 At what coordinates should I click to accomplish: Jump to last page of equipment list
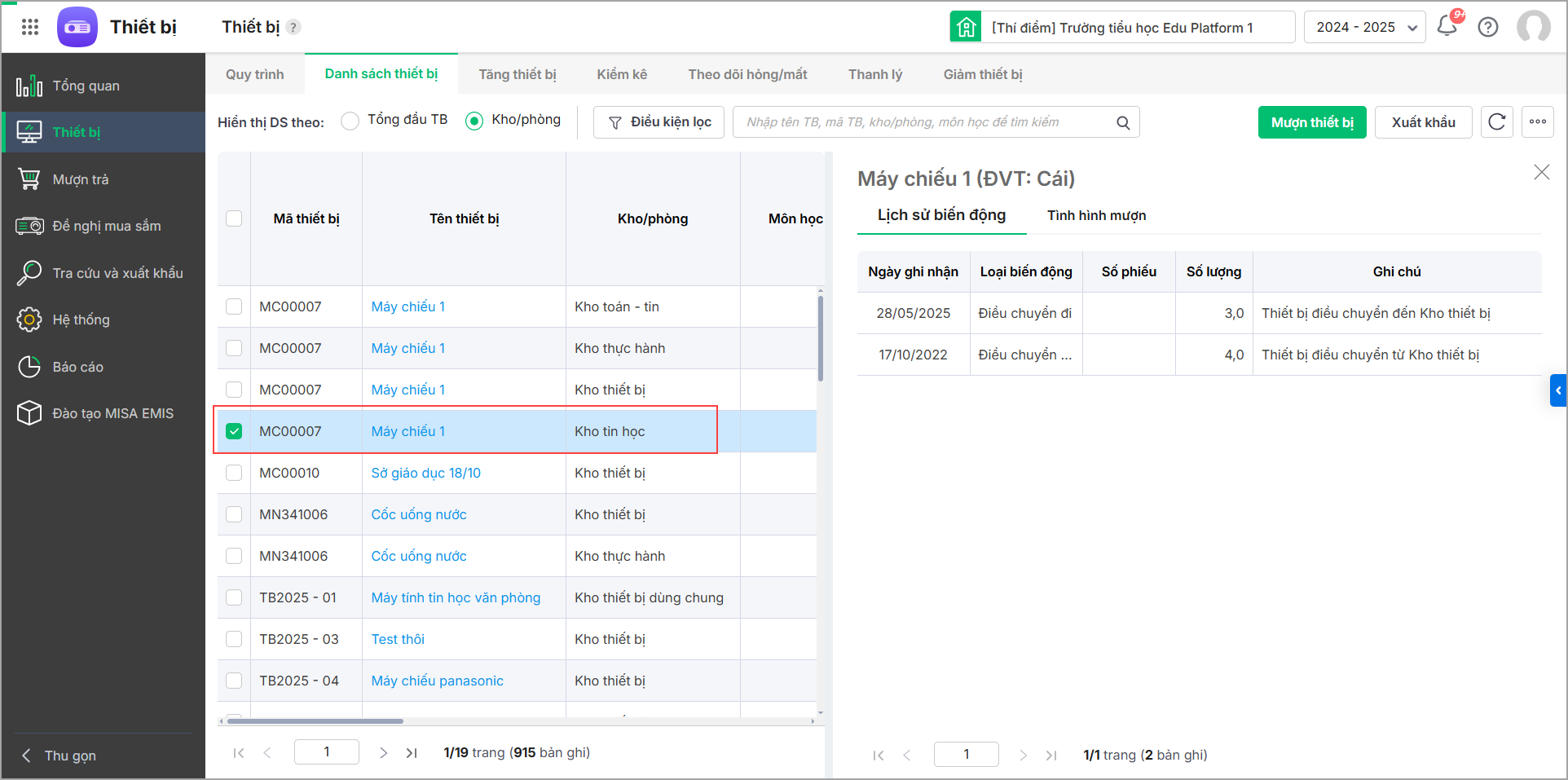(412, 753)
